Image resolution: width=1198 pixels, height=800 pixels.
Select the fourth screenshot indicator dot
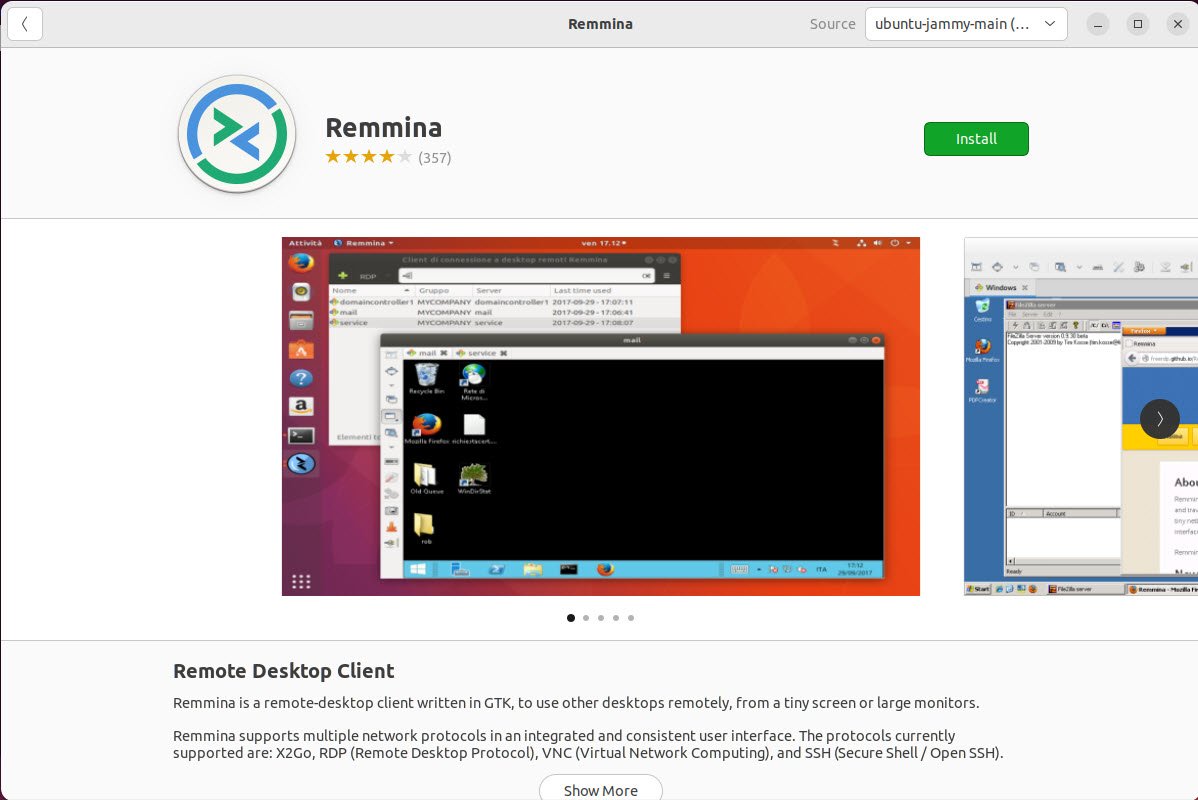[616, 618]
